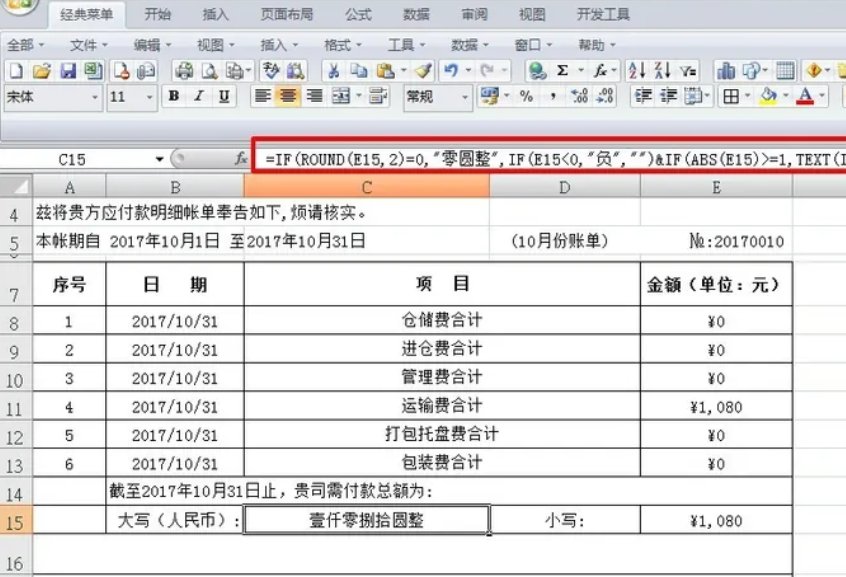Viewport: 846px width, 577px height.
Task: Apply the red font color A
Action: click(x=805, y=97)
